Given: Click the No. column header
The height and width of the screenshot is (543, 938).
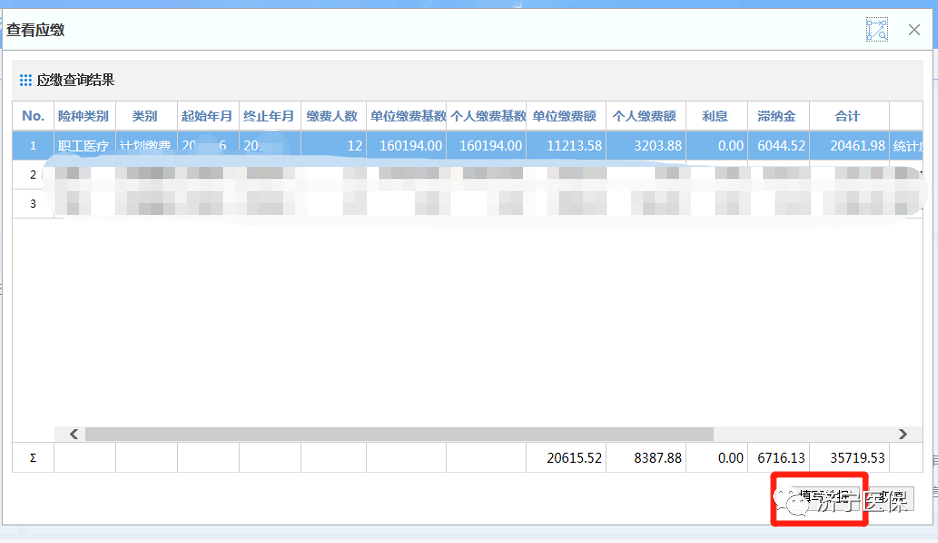Looking at the screenshot, I should tap(34, 116).
